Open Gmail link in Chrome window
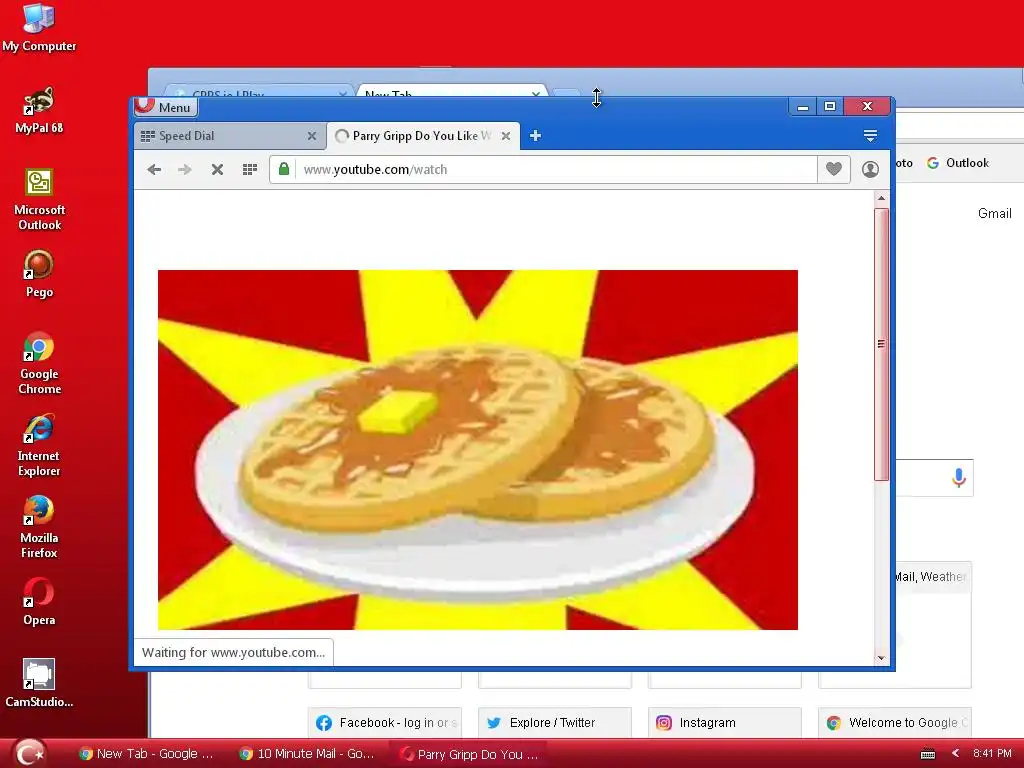 pos(994,214)
